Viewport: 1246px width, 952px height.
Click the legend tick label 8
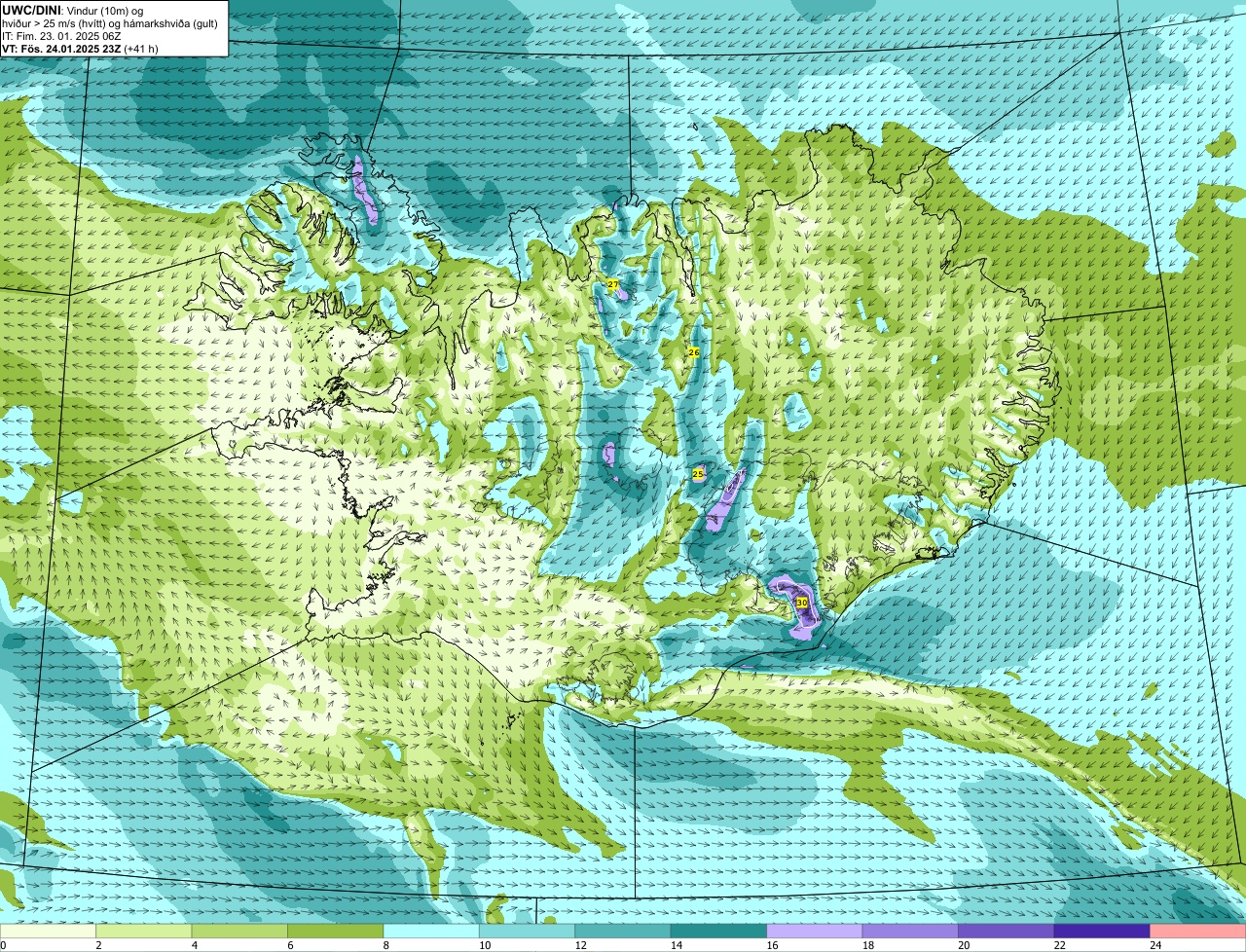point(386,944)
